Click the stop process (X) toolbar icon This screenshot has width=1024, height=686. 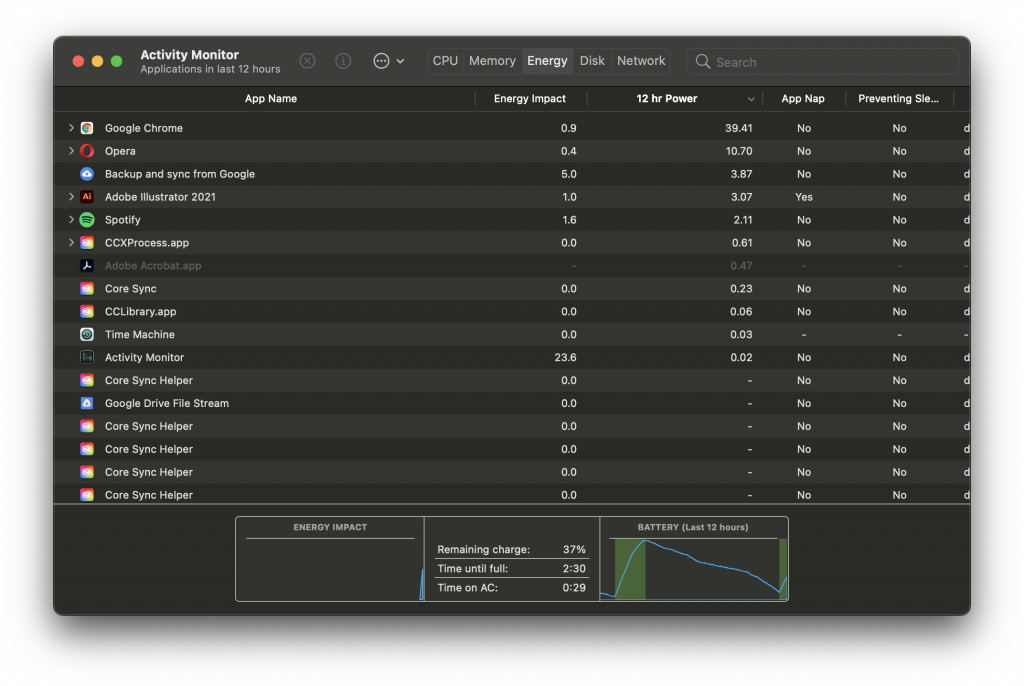tap(307, 61)
